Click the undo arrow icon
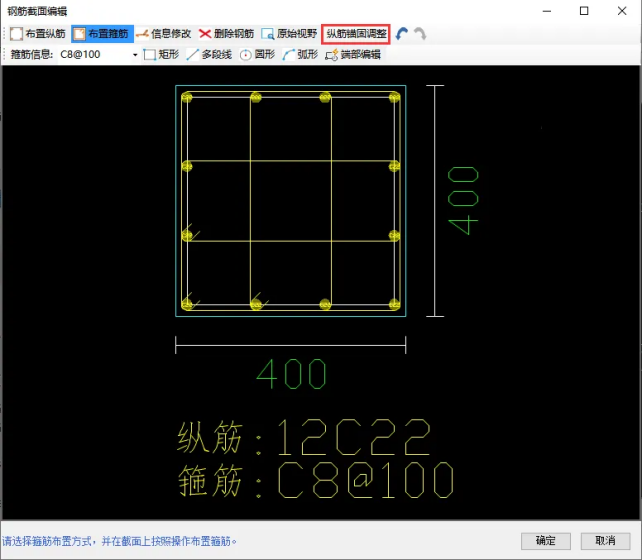Image resolution: width=642 pixels, height=560 pixels. pos(402,33)
